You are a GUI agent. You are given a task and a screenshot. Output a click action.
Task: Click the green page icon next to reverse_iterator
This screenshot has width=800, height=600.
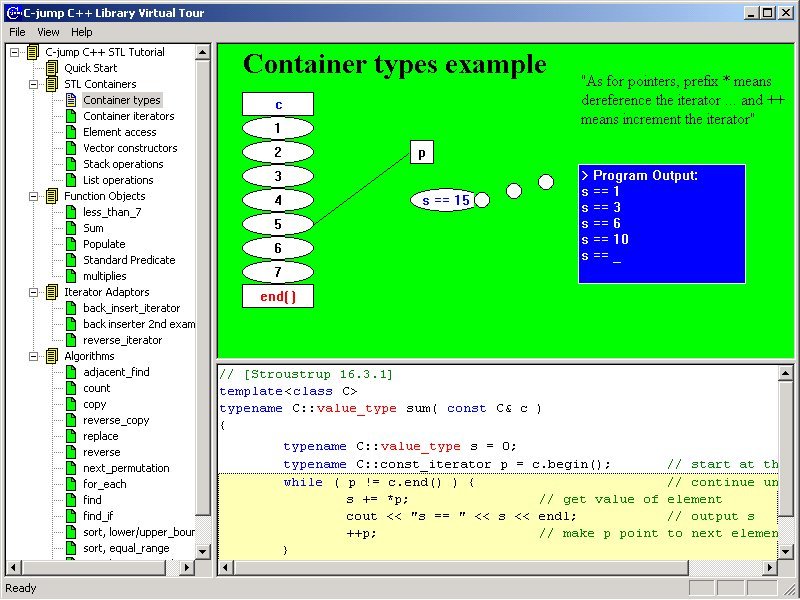(x=71, y=340)
